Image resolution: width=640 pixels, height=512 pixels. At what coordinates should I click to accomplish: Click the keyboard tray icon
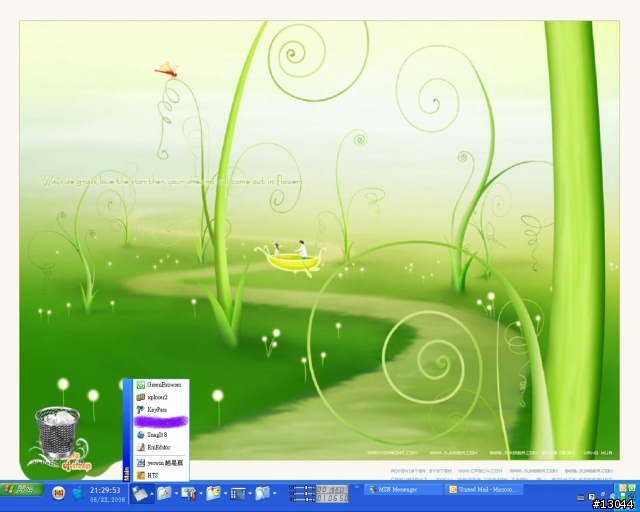tap(580, 498)
